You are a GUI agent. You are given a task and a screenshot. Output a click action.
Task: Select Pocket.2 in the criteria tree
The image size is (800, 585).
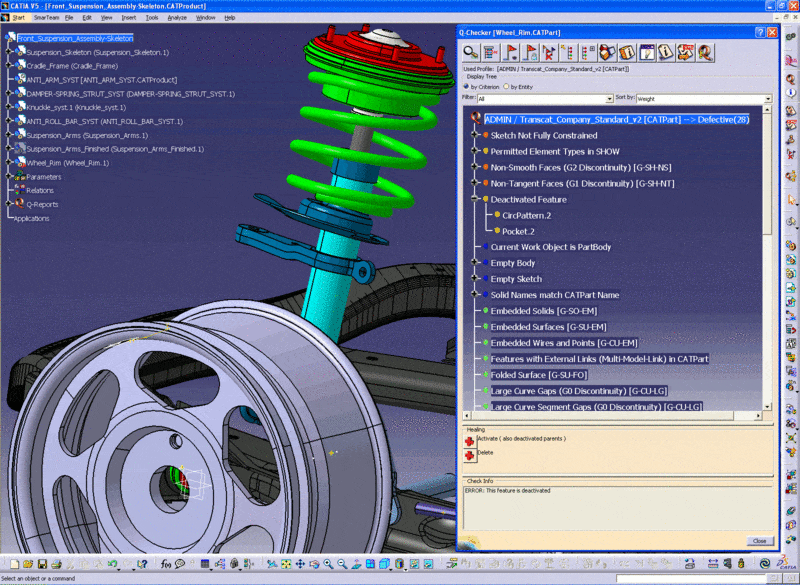(519, 231)
